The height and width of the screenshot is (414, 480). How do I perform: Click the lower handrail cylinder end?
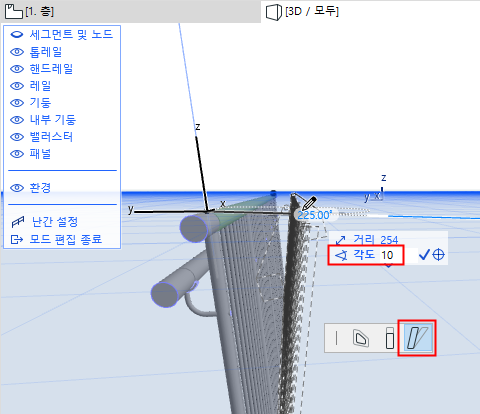point(165,294)
